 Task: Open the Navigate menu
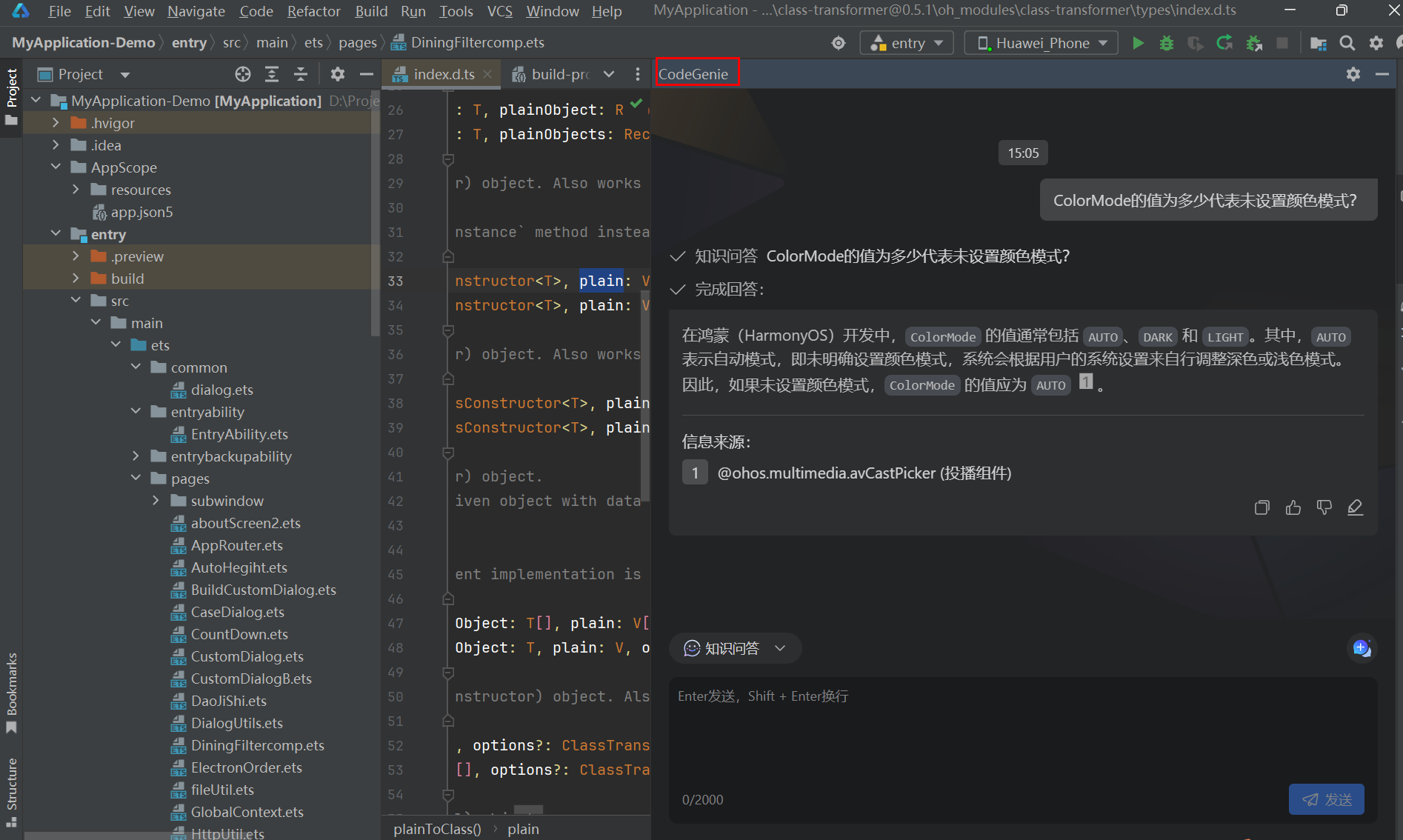coord(196,11)
